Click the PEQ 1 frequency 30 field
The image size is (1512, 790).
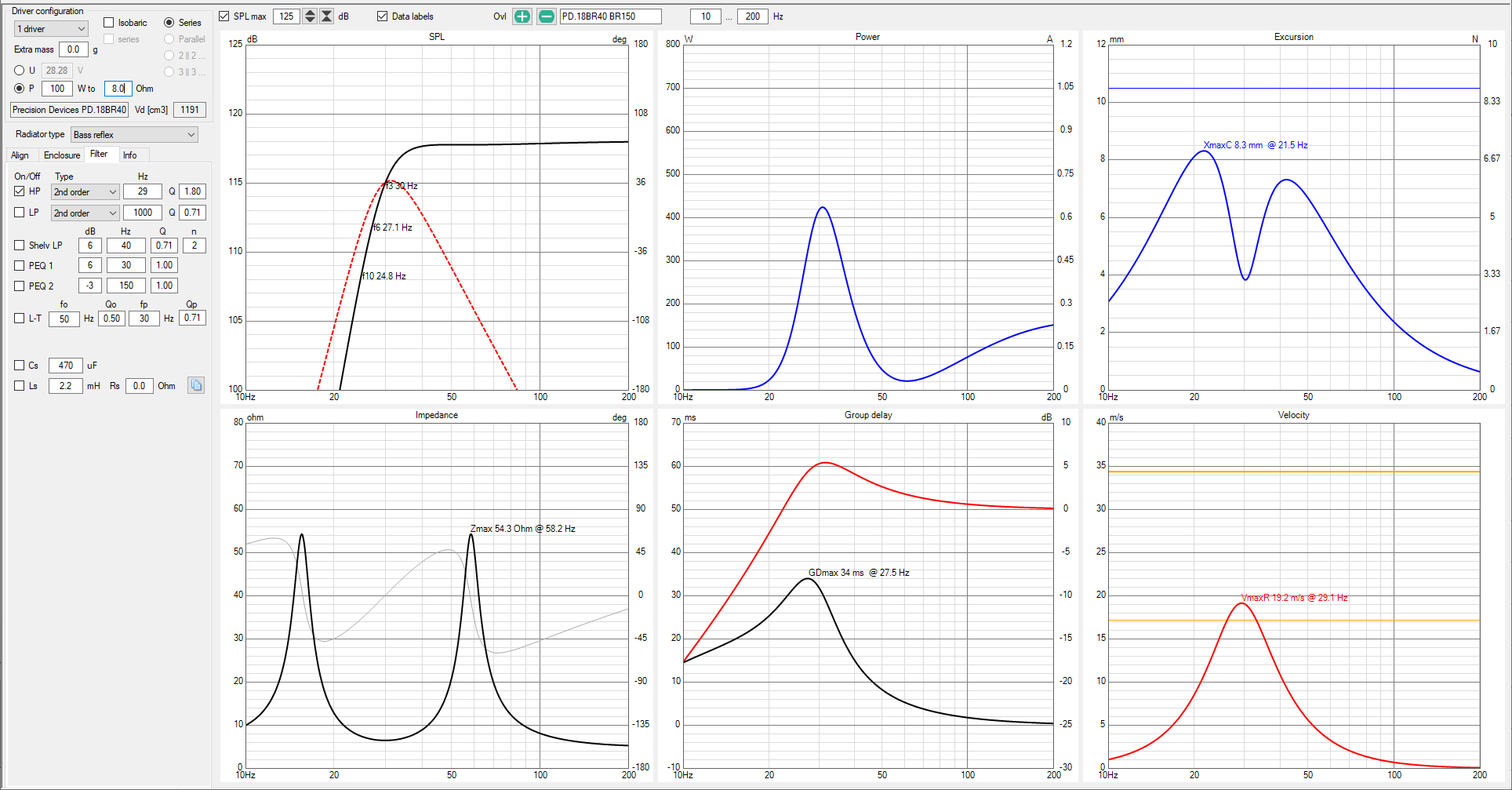pos(126,265)
